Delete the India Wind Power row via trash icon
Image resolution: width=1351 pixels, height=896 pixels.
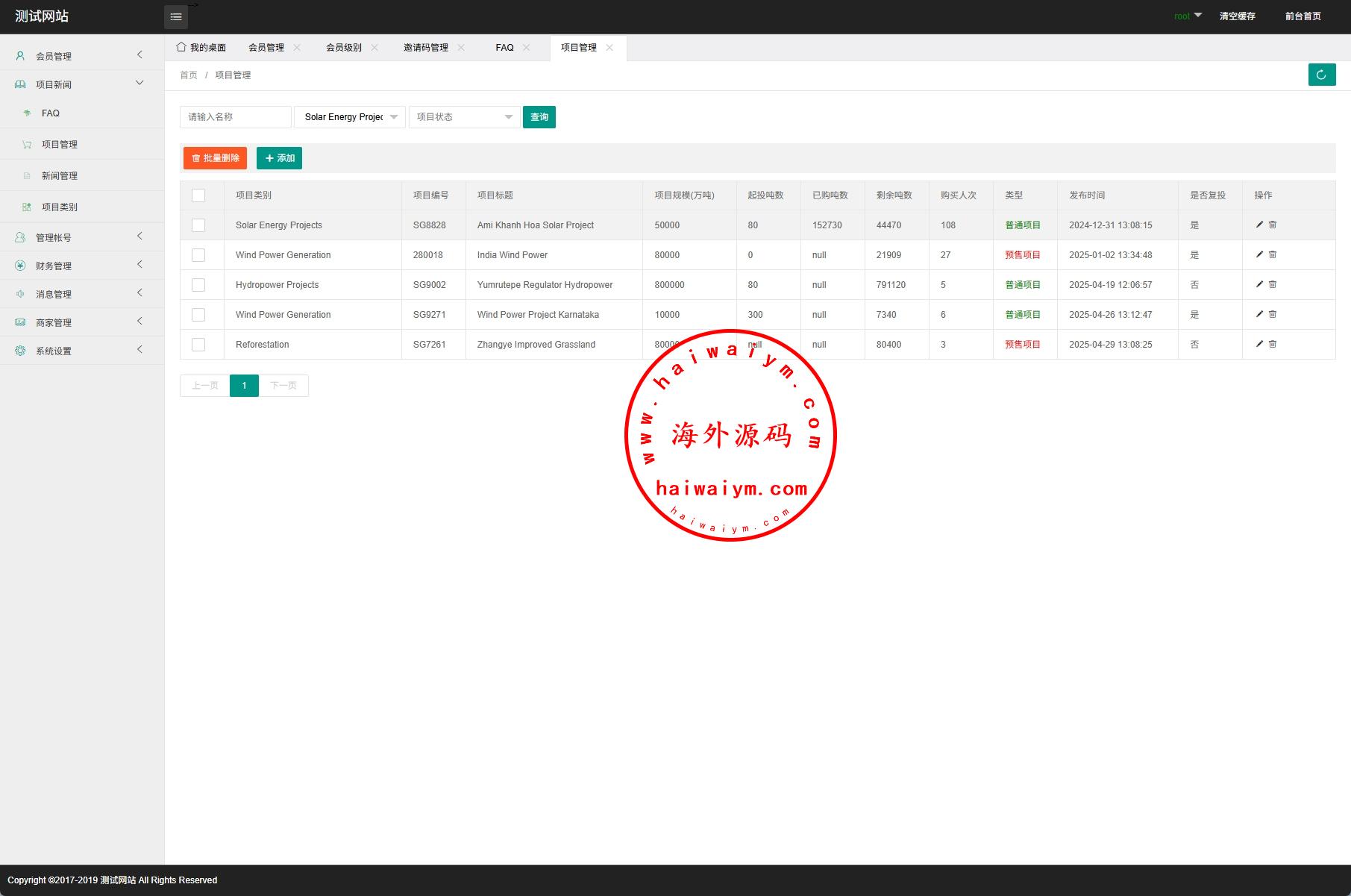point(1273,254)
